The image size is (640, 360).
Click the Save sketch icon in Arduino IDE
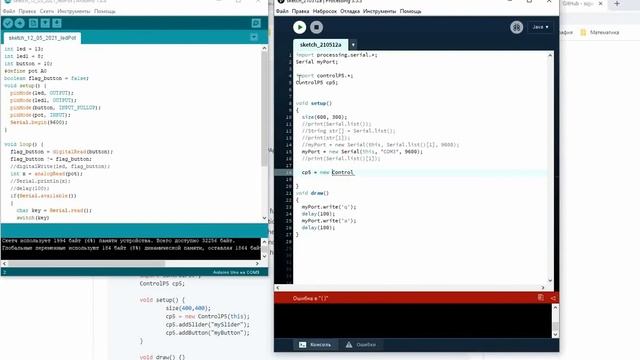(57, 23)
